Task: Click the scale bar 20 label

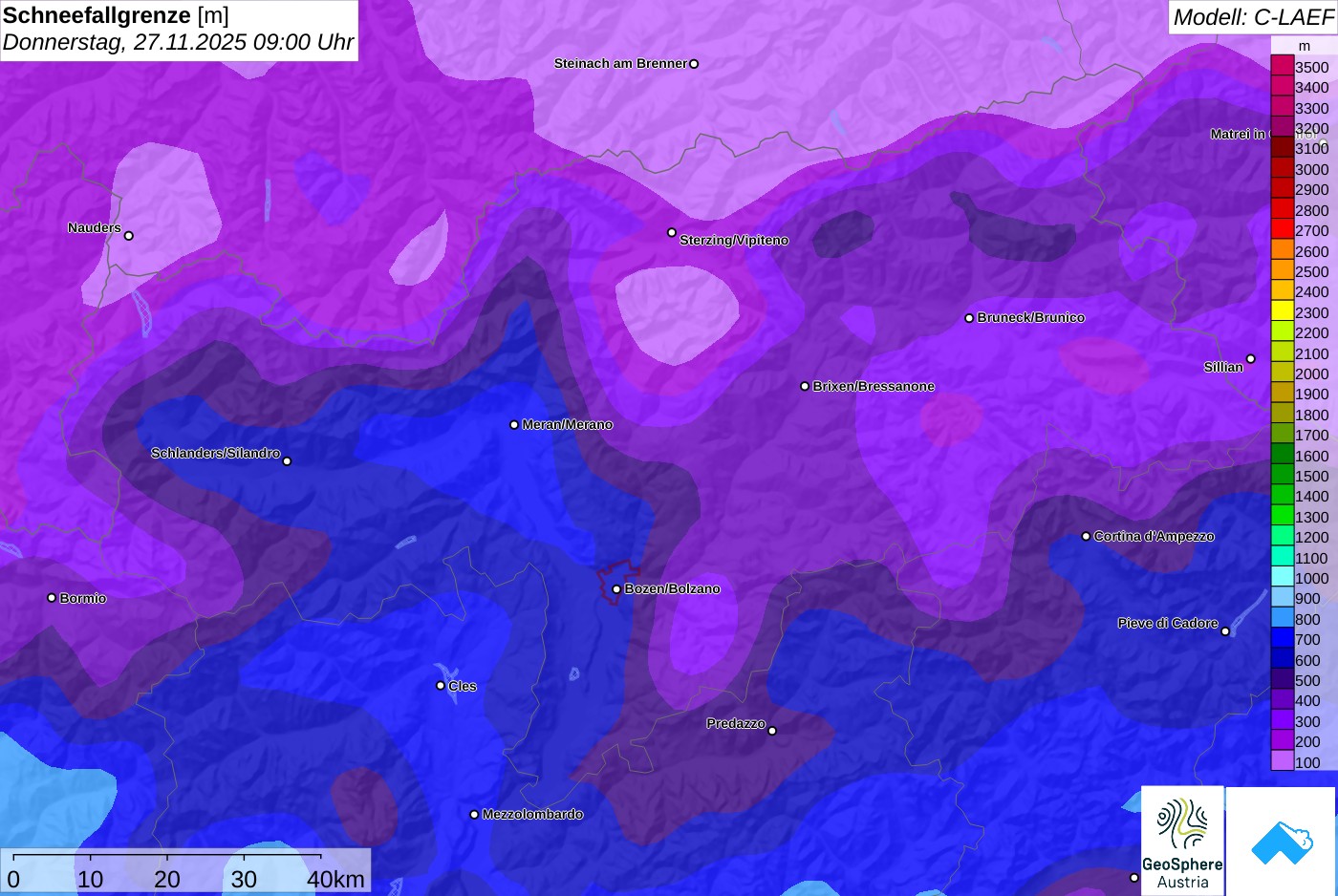Action: point(167,879)
